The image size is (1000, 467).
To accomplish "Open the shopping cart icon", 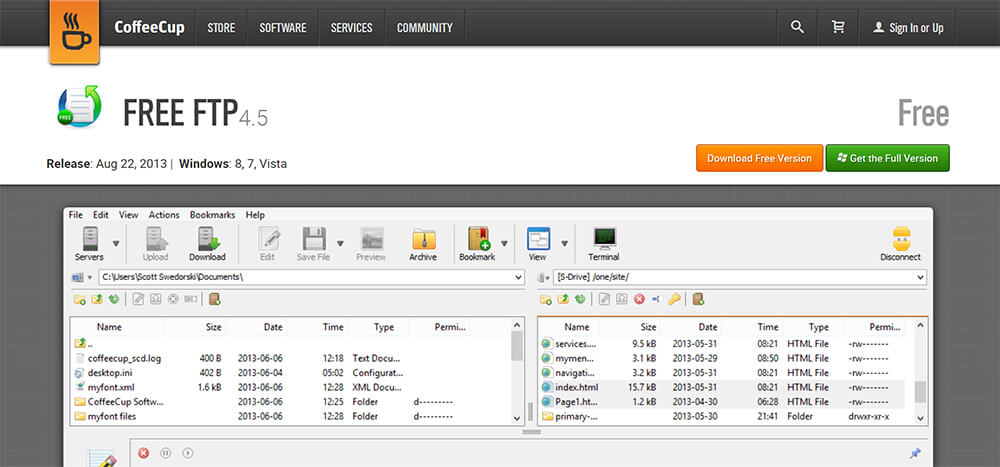I will pos(838,27).
